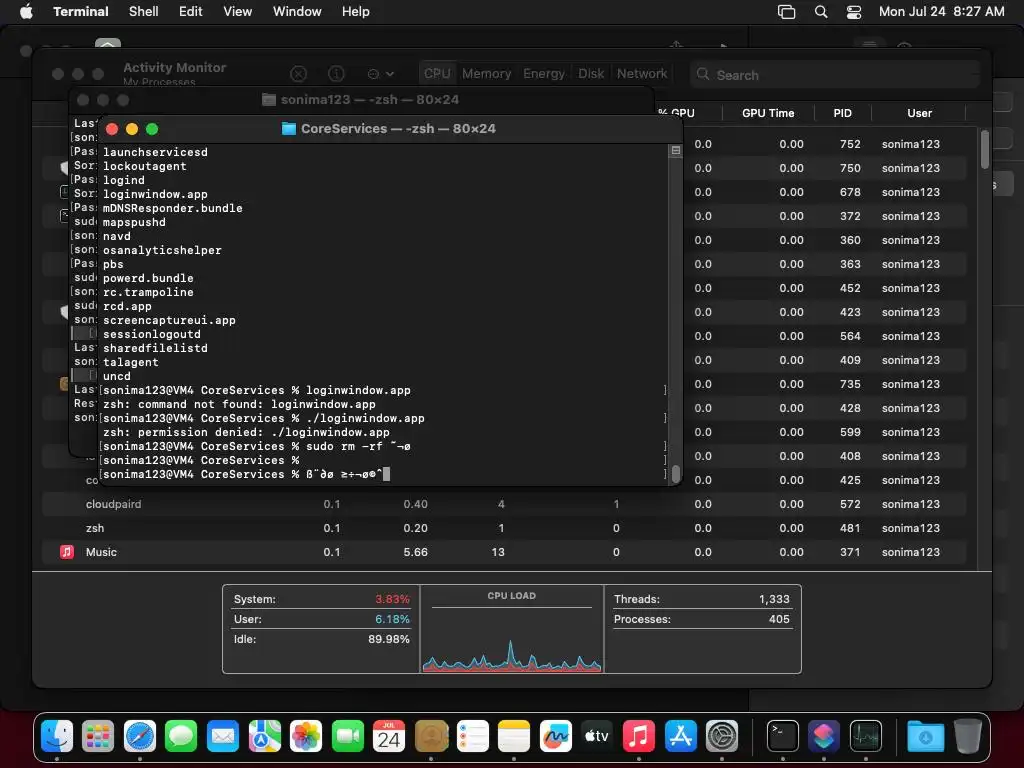
Task: Open Freeform from the Dock
Action: [556, 736]
